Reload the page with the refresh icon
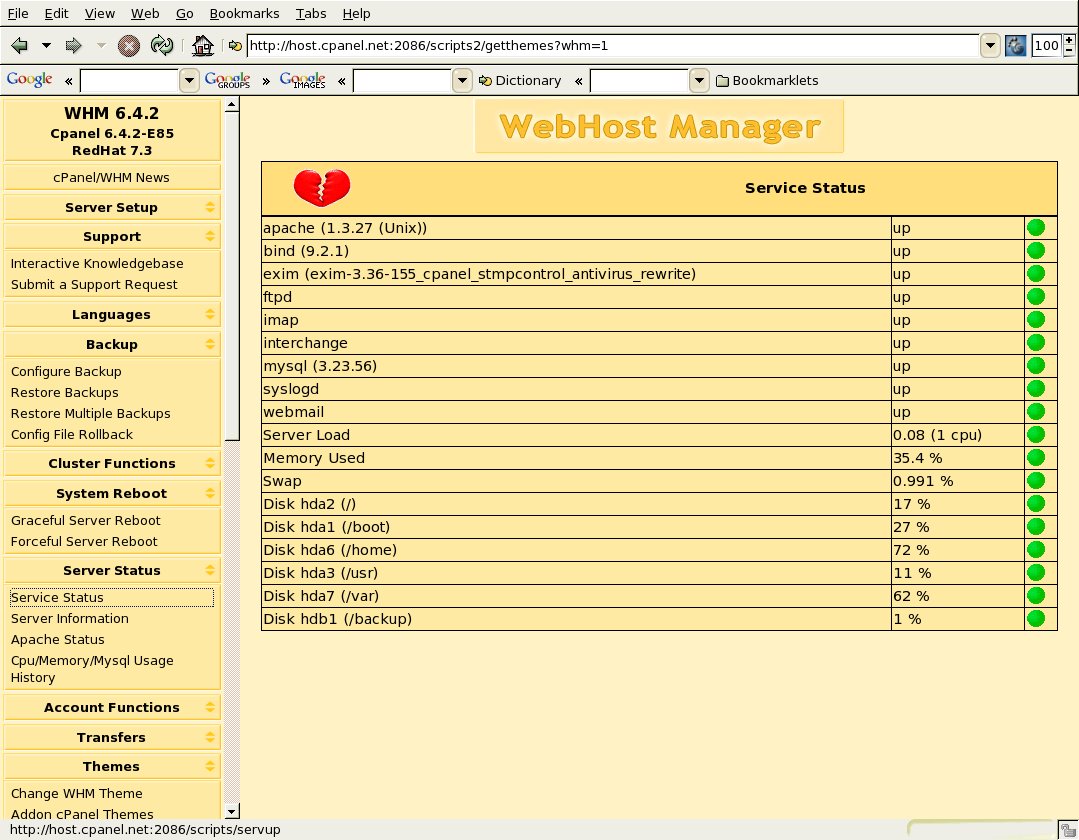This screenshot has height=840, width=1079. [x=161, y=45]
